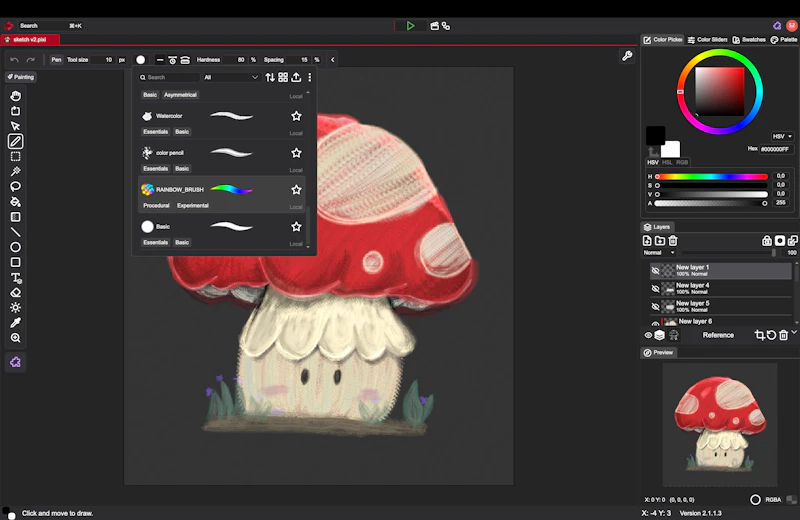The image size is (800, 520).
Task: Open brush picker more options menu
Action: (310, 77)
